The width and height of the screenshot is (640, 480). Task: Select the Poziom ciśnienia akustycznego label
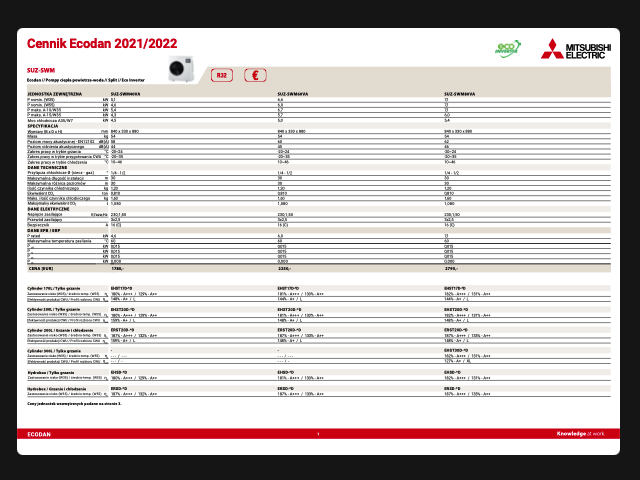[56, 147]
